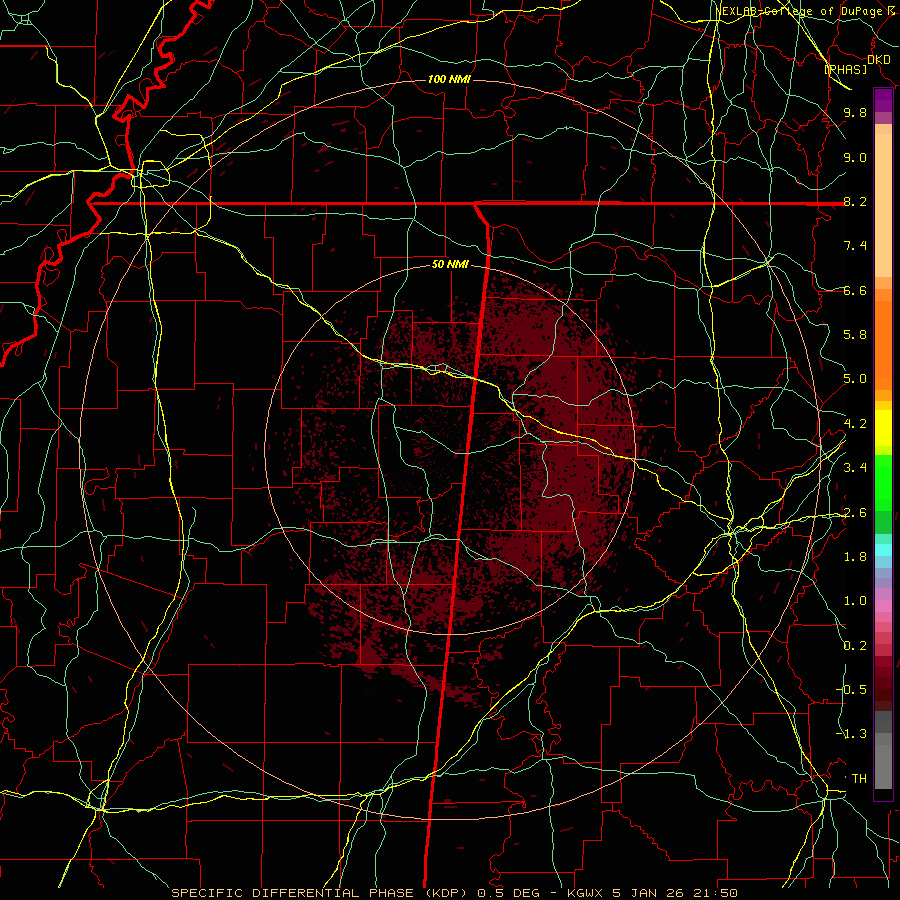Click the 7.4 value on the scale
The width and height of the screenshot is (900, 900).
click(855, 246)
